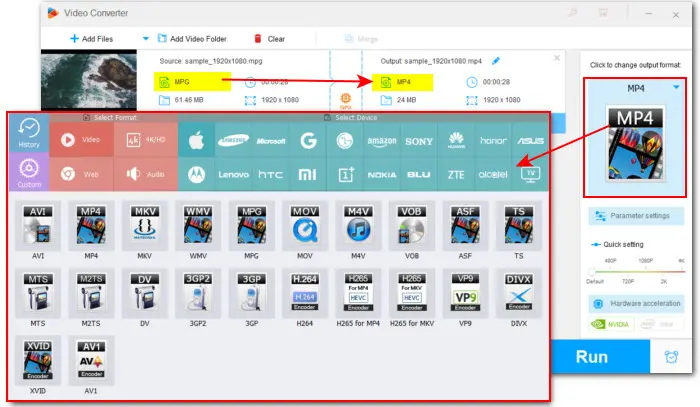Open Parameter settings
The width and height of the screenshot is (700, 407).
point(635,215)
